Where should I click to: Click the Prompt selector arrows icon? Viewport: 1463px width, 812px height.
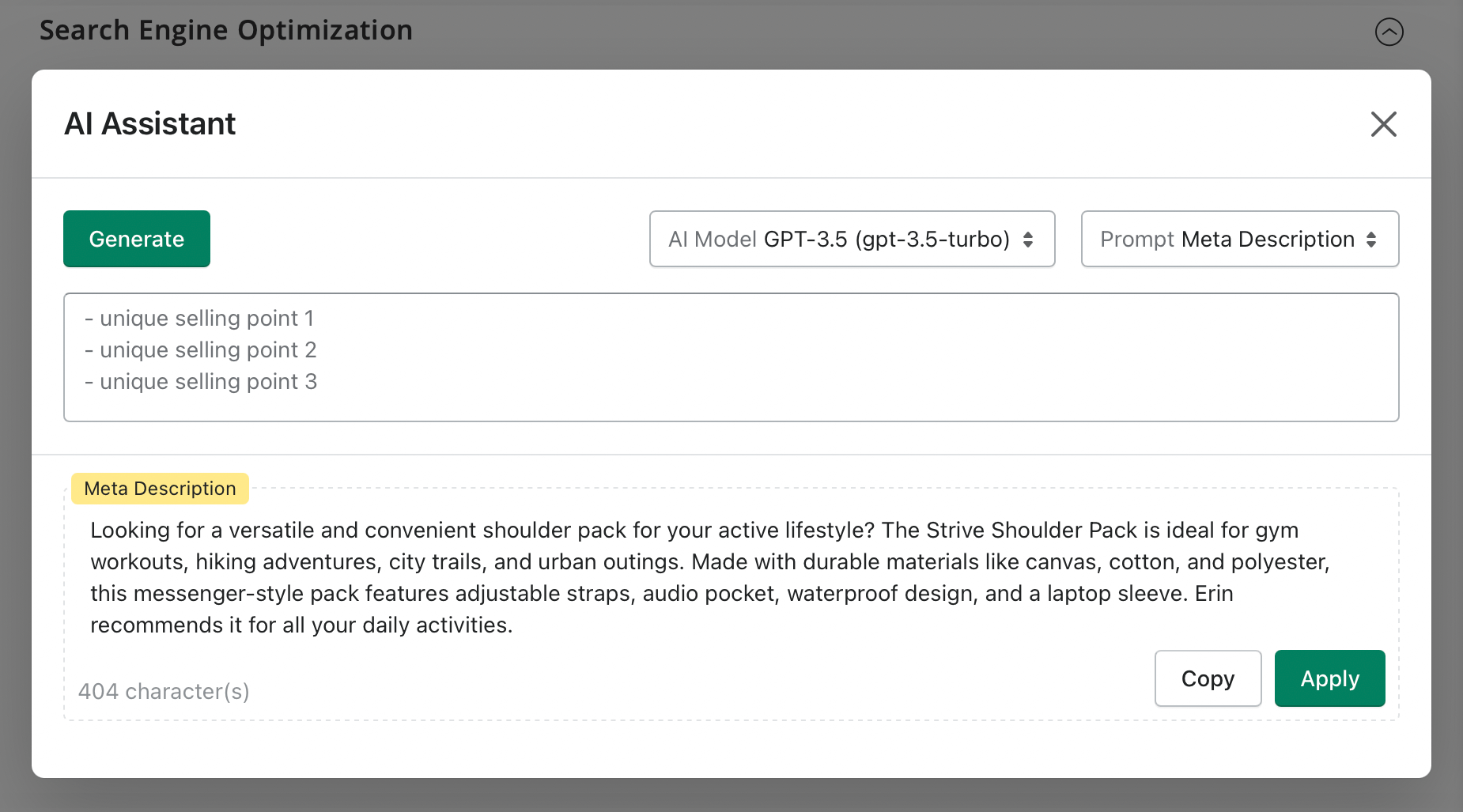coord(1371,240)
